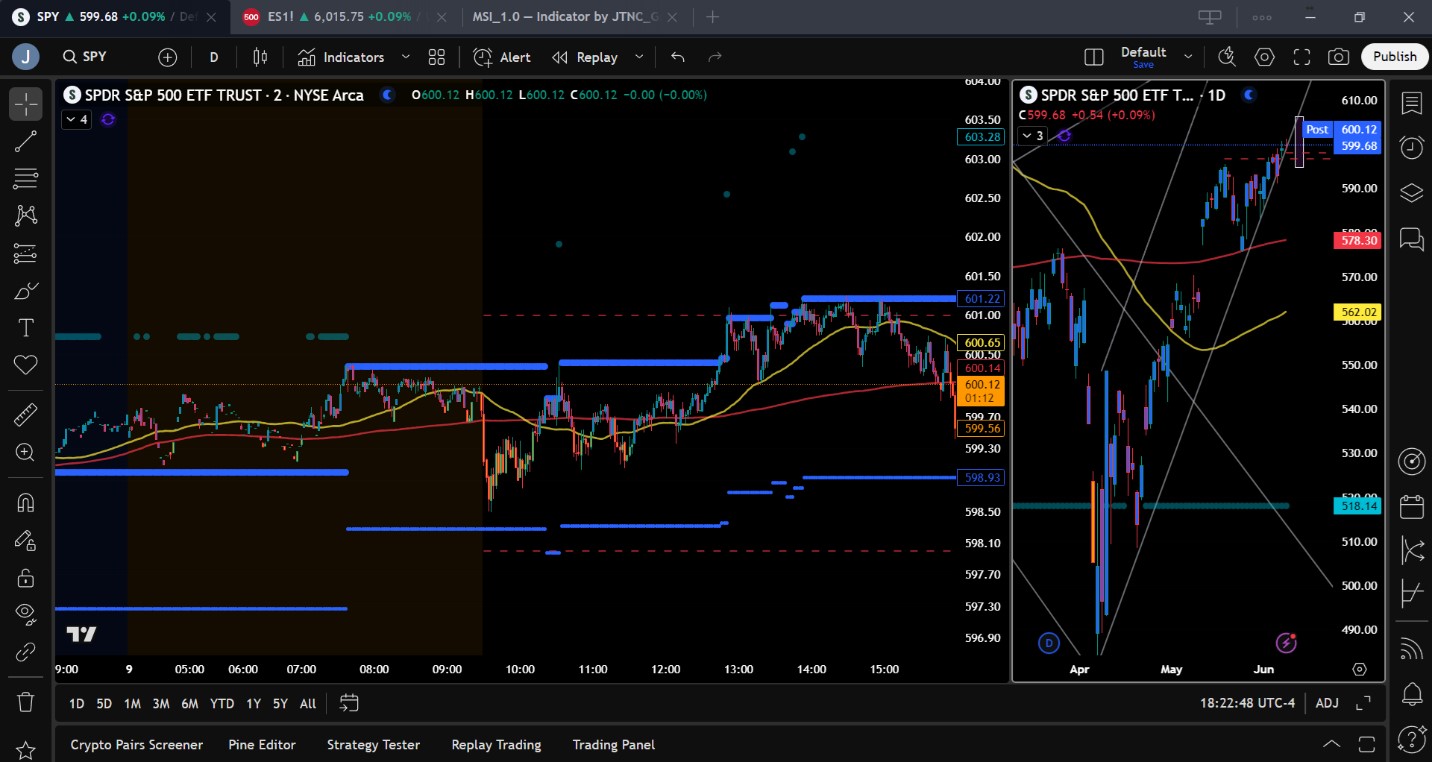Select the YTD date range
Image resolution: width=1432 pixels, height=762 pixels.
pos(222,704)
